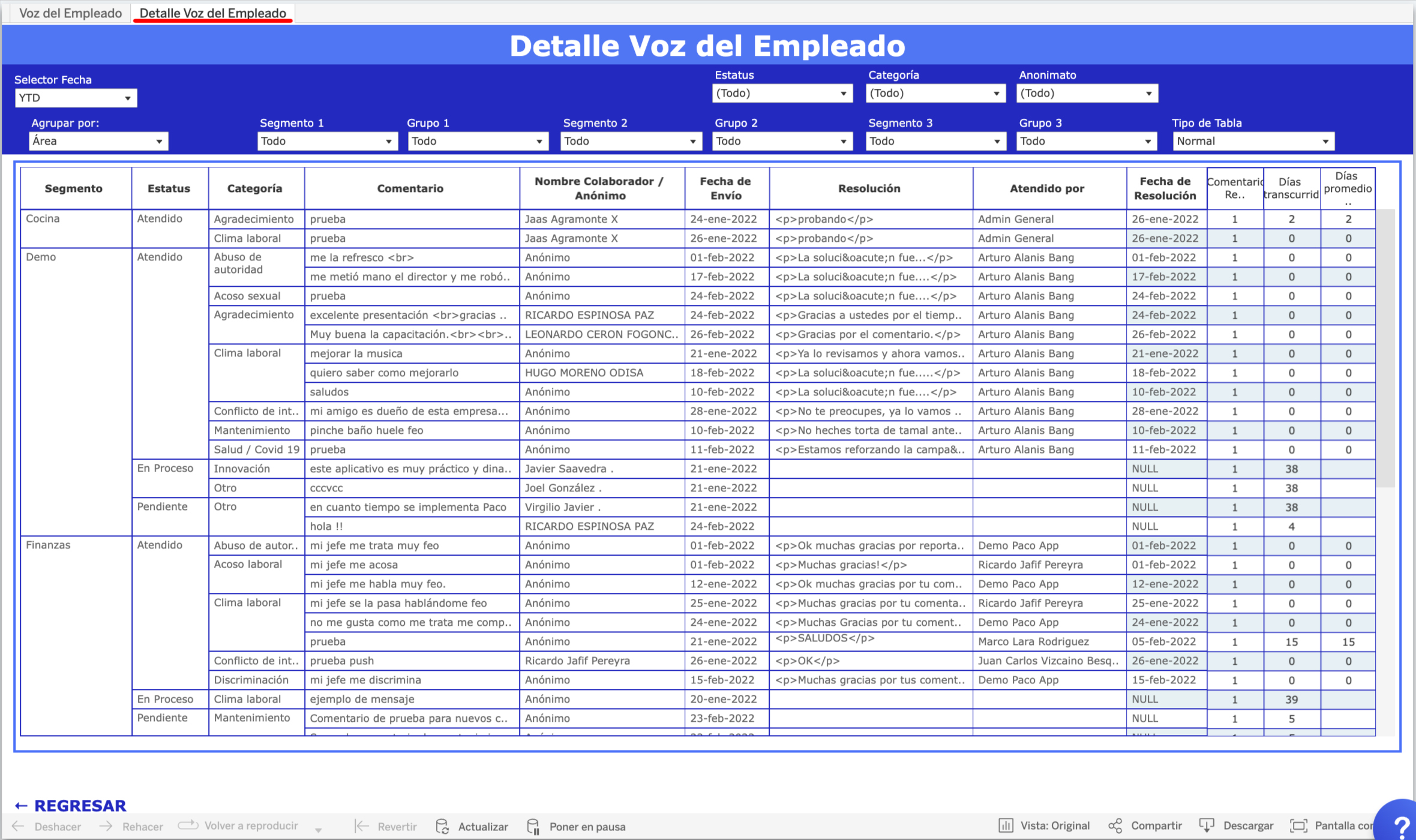Click the Compartir share icon
Image resolution: width=1416 pixels, height=840 pixels.
[x=1115, y=826]
